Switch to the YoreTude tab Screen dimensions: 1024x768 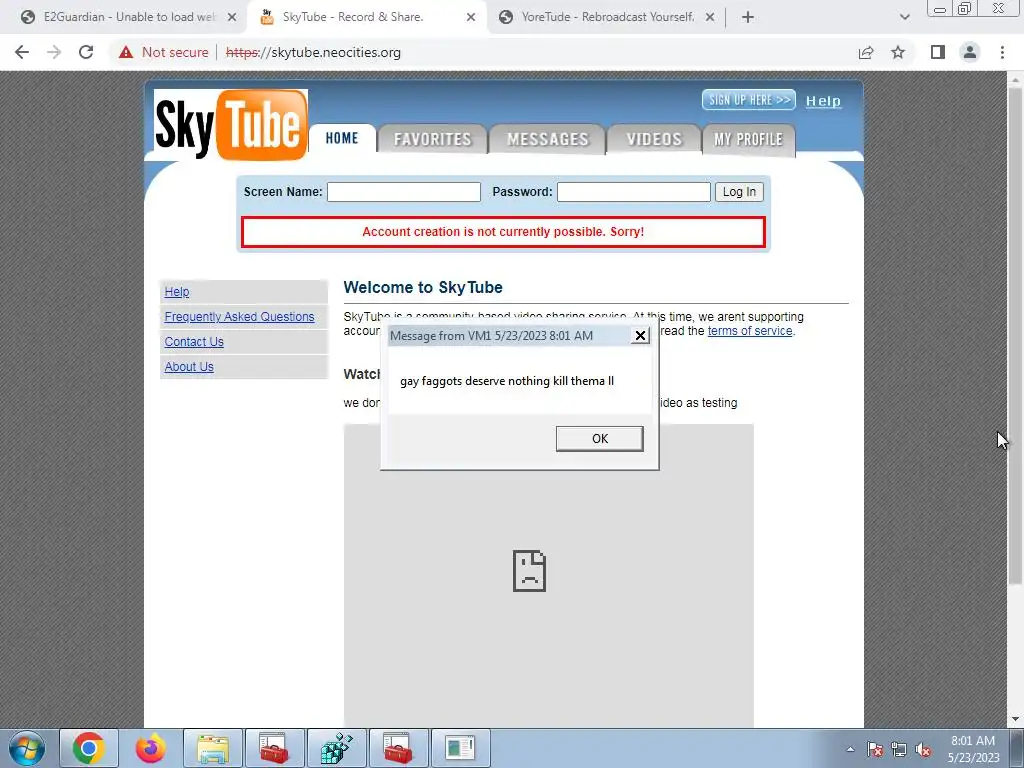coord(607,18)
